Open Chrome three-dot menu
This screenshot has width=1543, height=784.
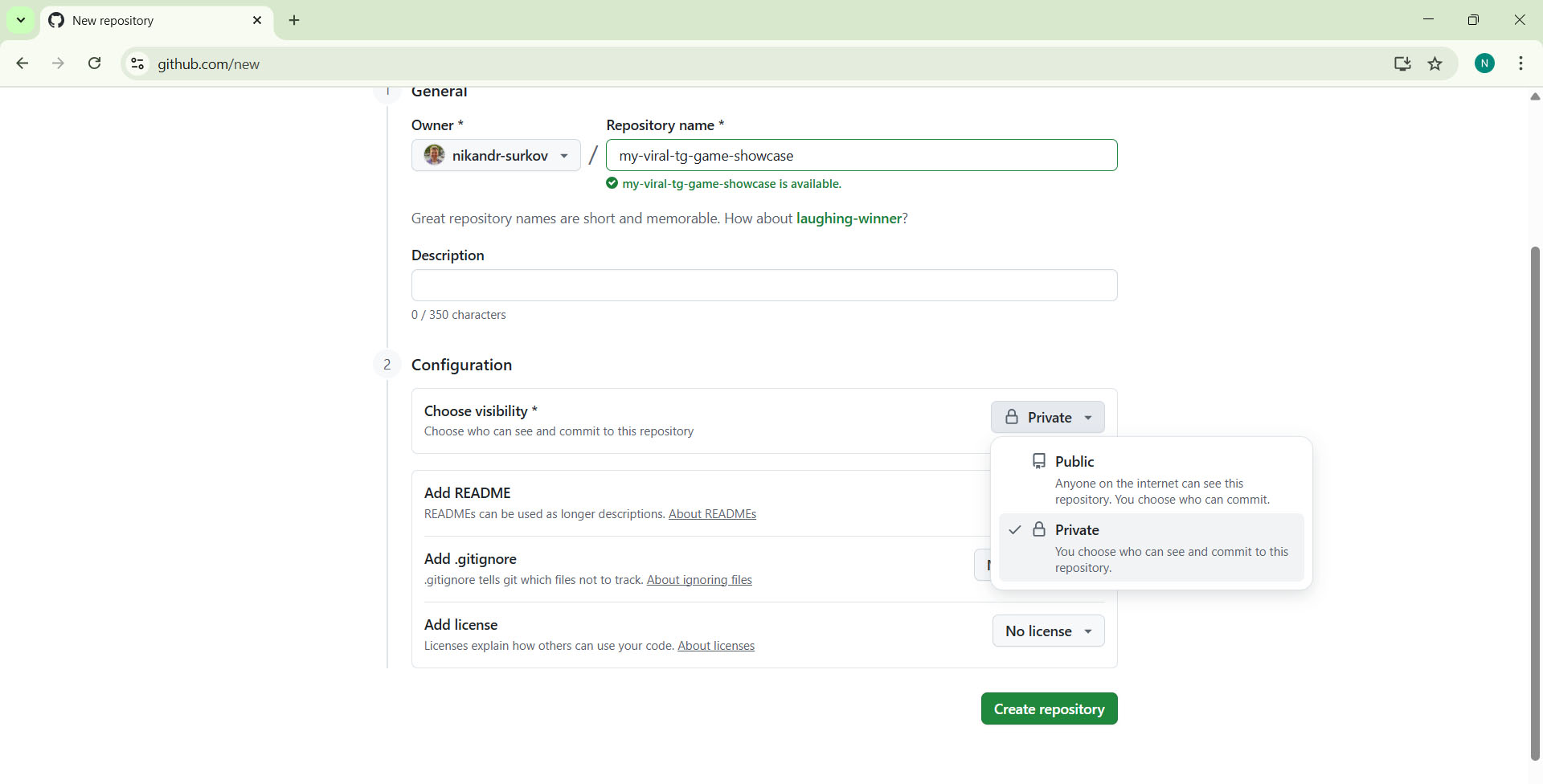coord(1520,63)
